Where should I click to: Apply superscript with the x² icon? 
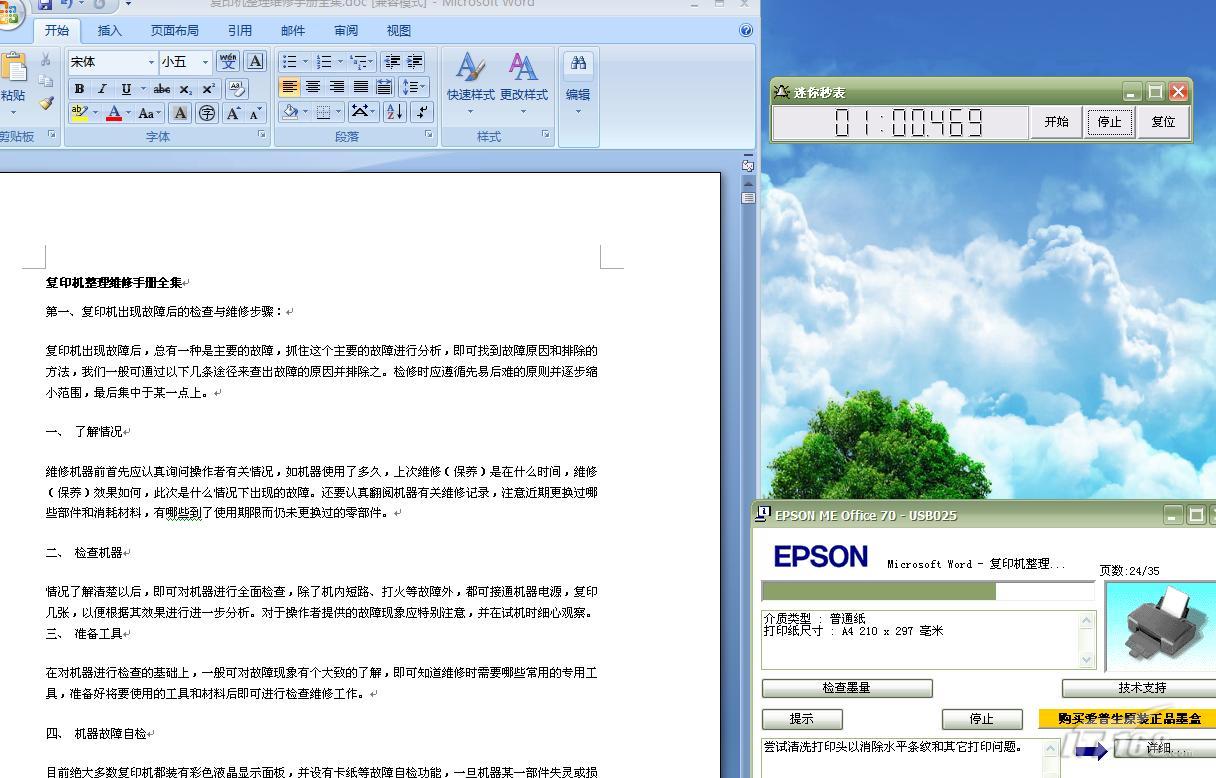tap(208, 89)
